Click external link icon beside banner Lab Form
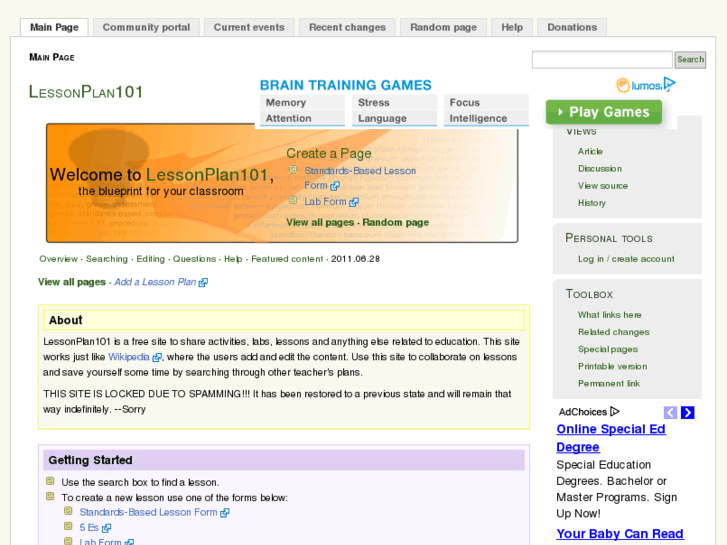The image size is (727, 545). click(x=354, y=202)
